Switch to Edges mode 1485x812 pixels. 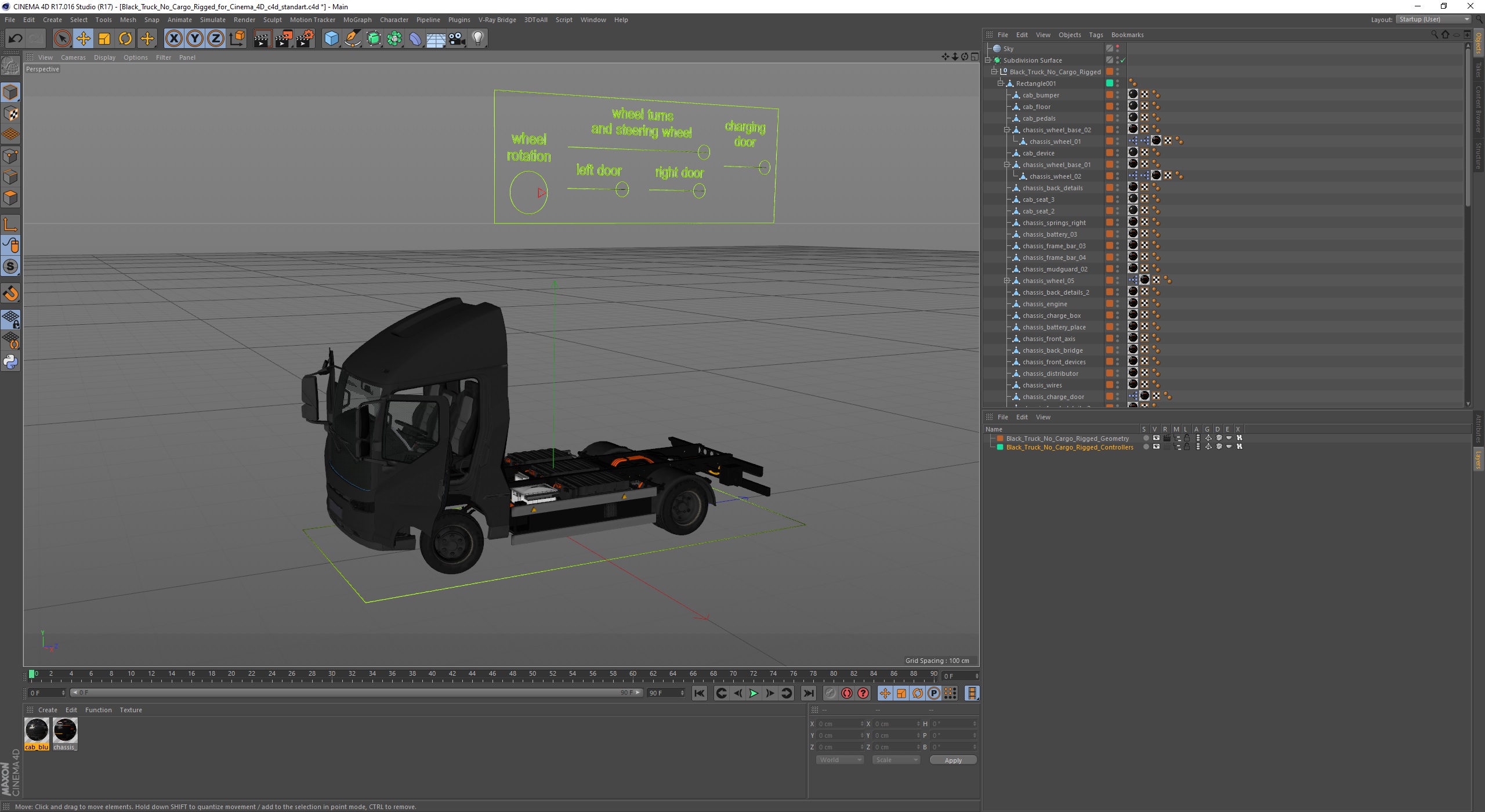point(10,176)
